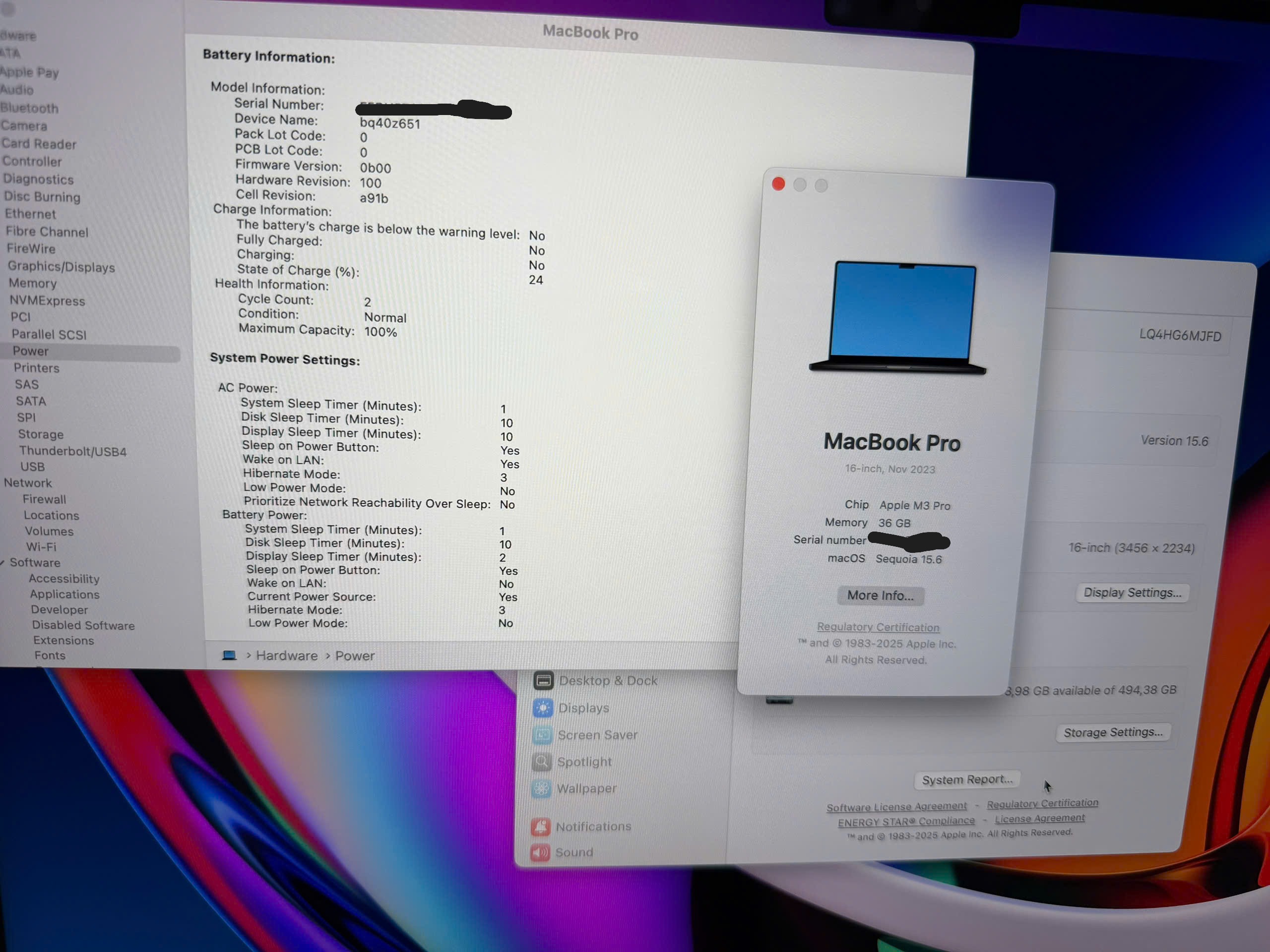This screenshot has width=1270, height=952.
Task: Select the Displays settings icon
Action: [x=543, y=708]
